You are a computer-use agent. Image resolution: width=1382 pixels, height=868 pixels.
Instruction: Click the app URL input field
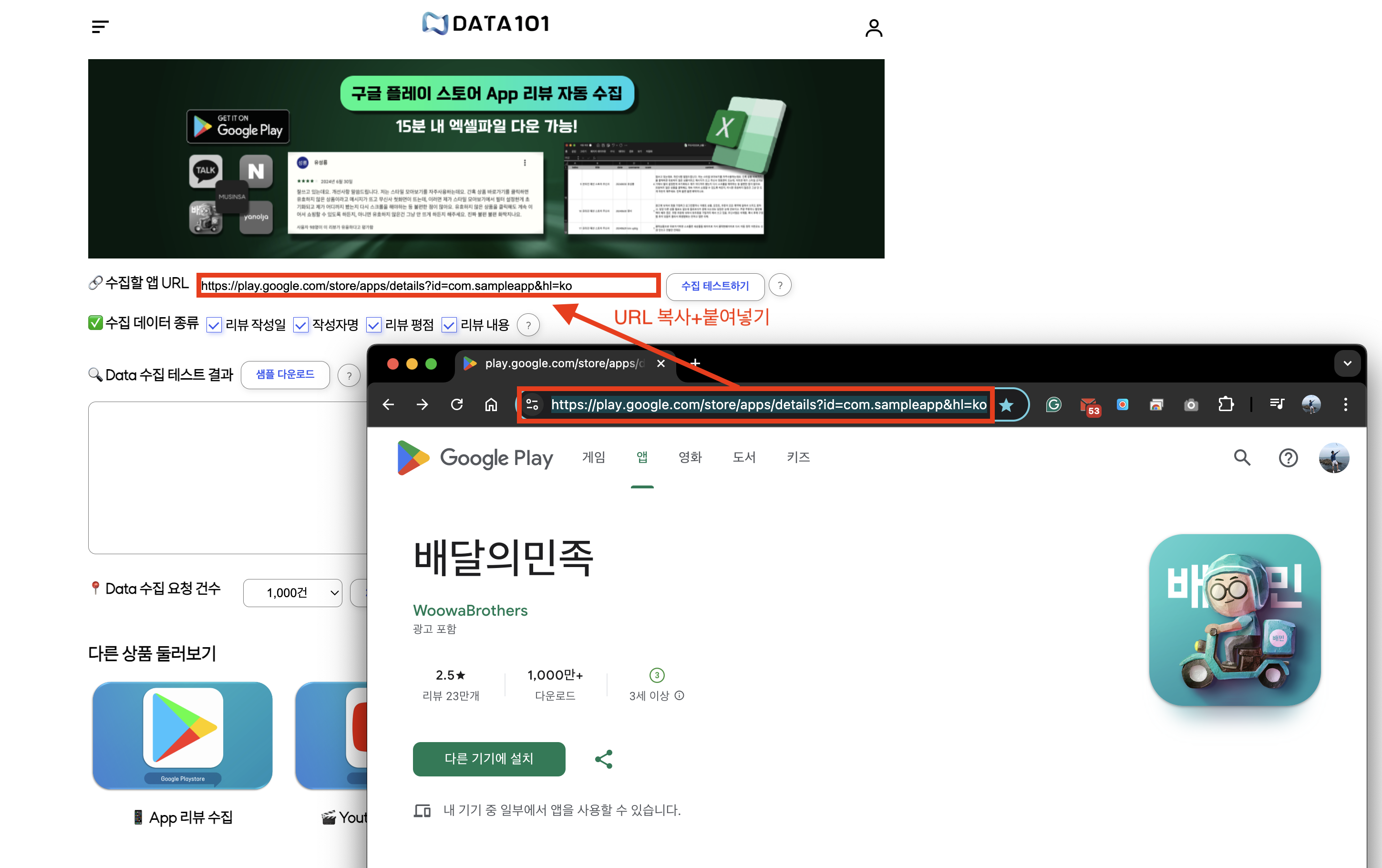click(x=428, y=286)
